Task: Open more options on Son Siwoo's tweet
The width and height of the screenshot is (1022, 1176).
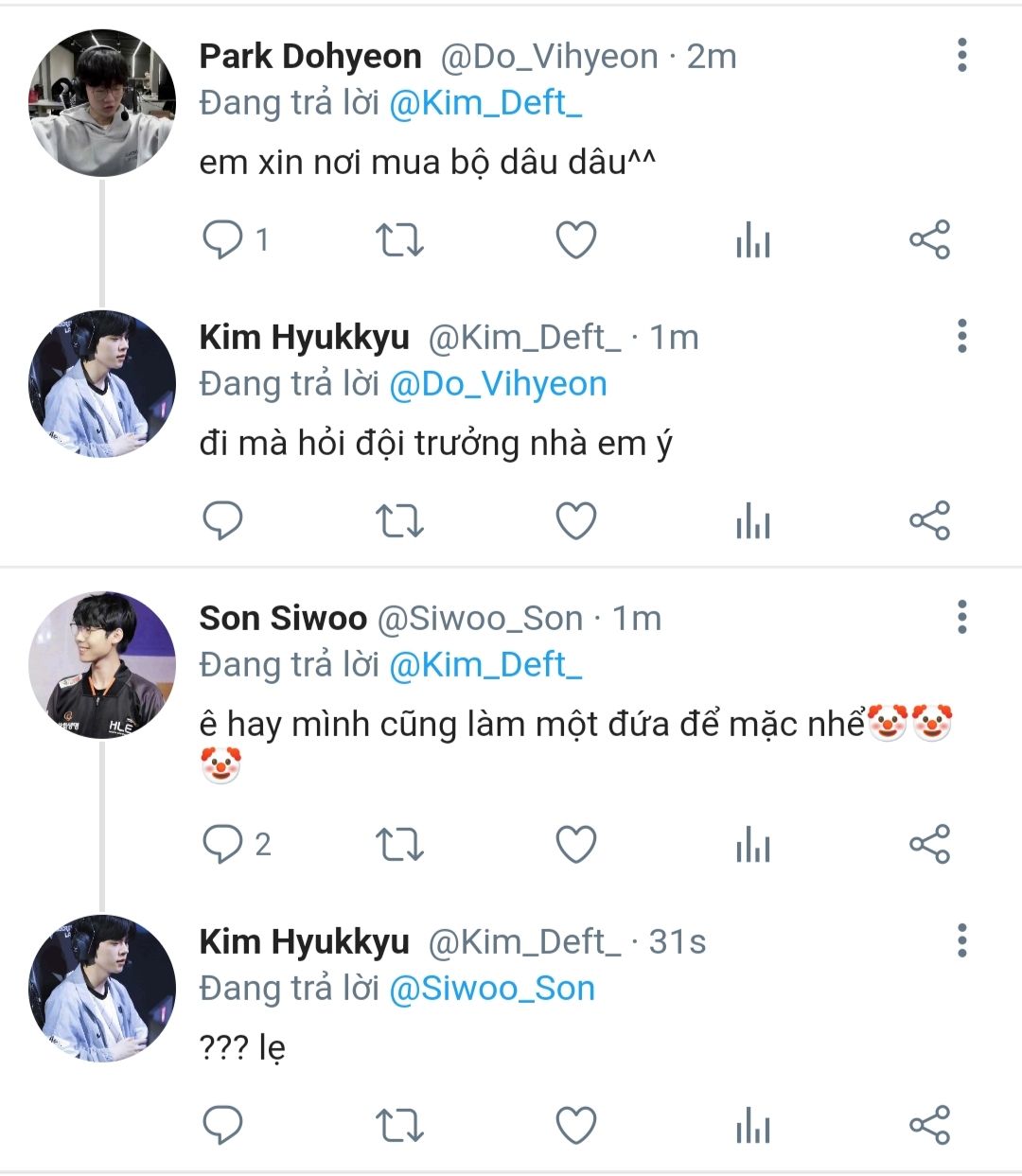Action: (x=961, y=617)
